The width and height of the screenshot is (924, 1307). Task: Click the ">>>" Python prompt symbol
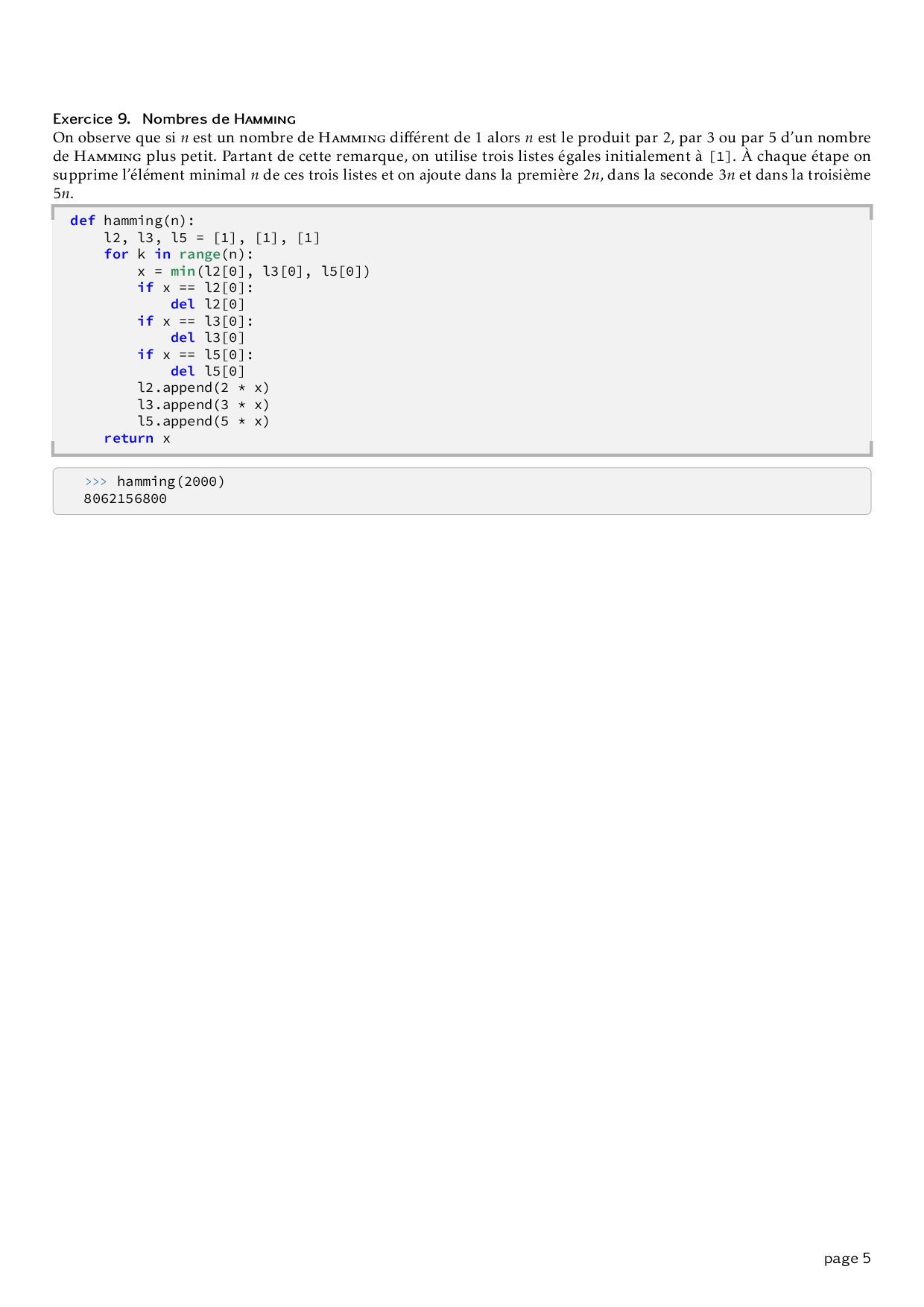click(96, 481)
